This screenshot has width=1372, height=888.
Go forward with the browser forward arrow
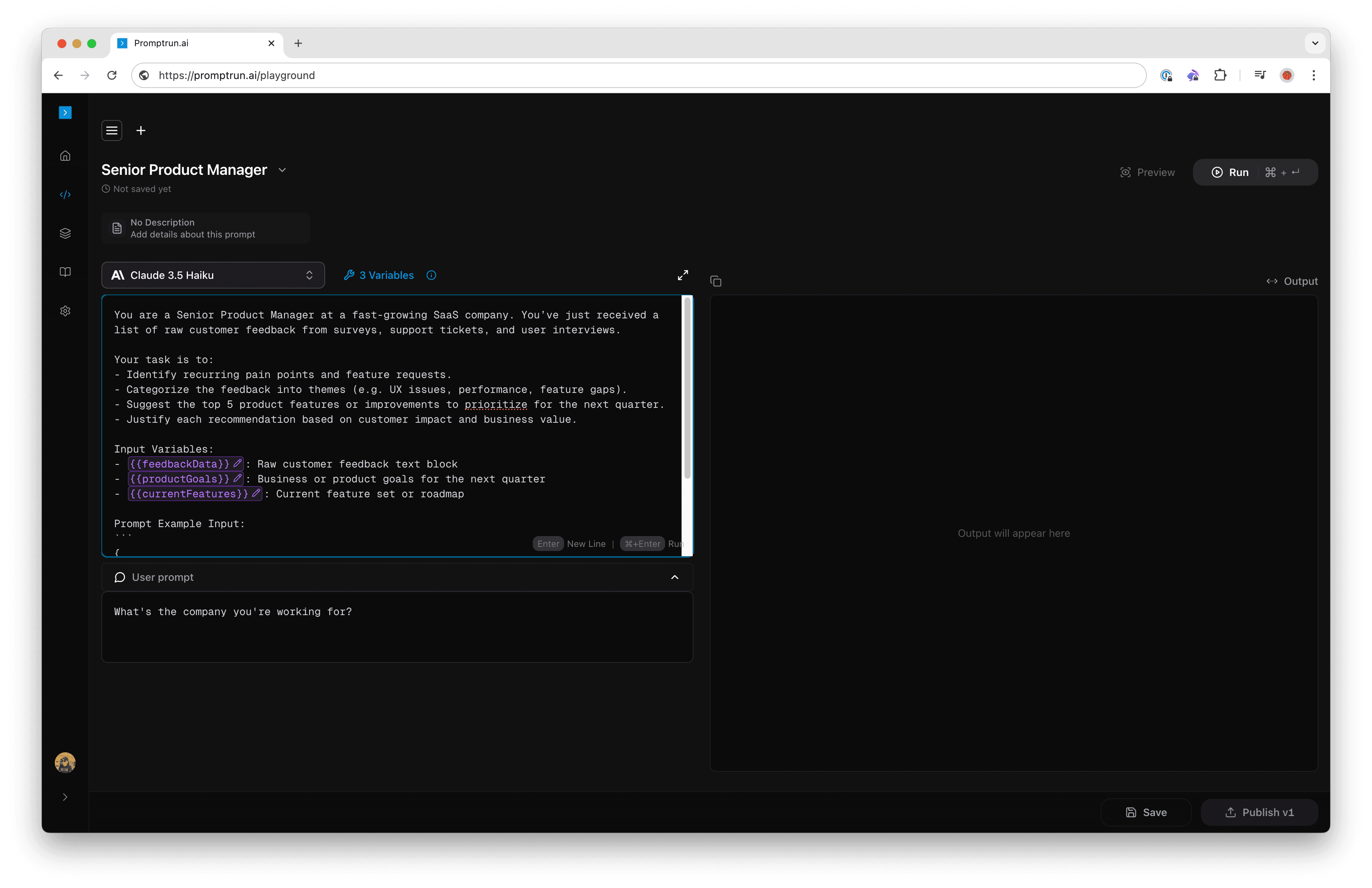85,75
